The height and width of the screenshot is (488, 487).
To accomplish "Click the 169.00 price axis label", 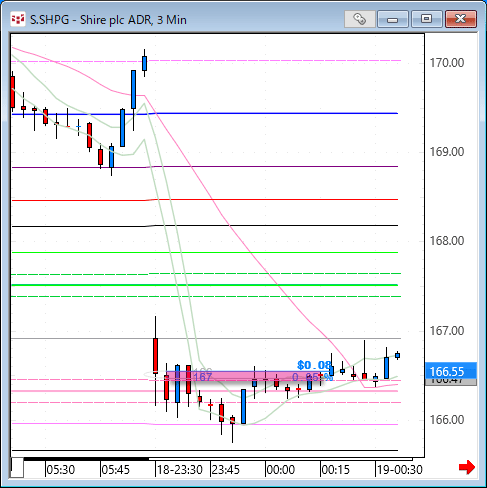I will 447,152.
